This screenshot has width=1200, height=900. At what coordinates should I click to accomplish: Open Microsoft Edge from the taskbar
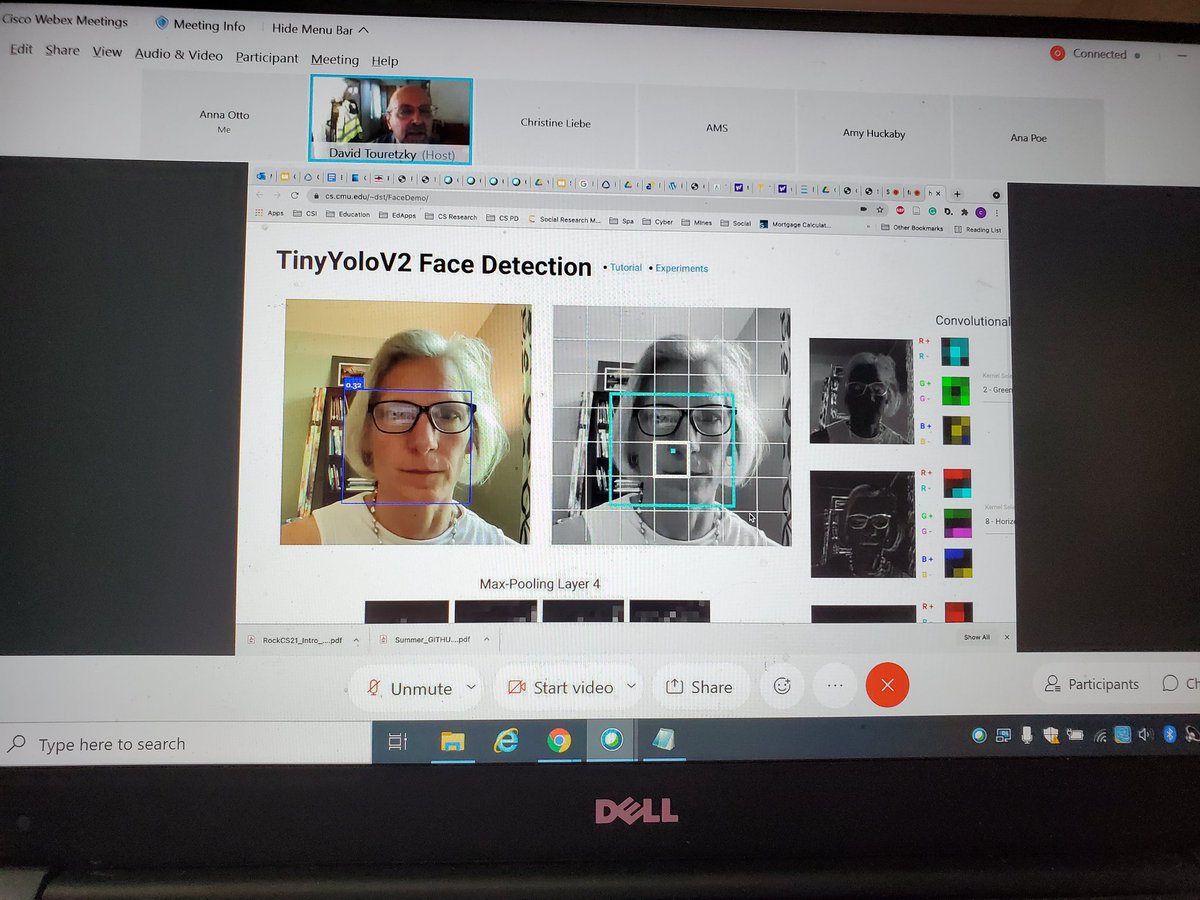[506, 741]
